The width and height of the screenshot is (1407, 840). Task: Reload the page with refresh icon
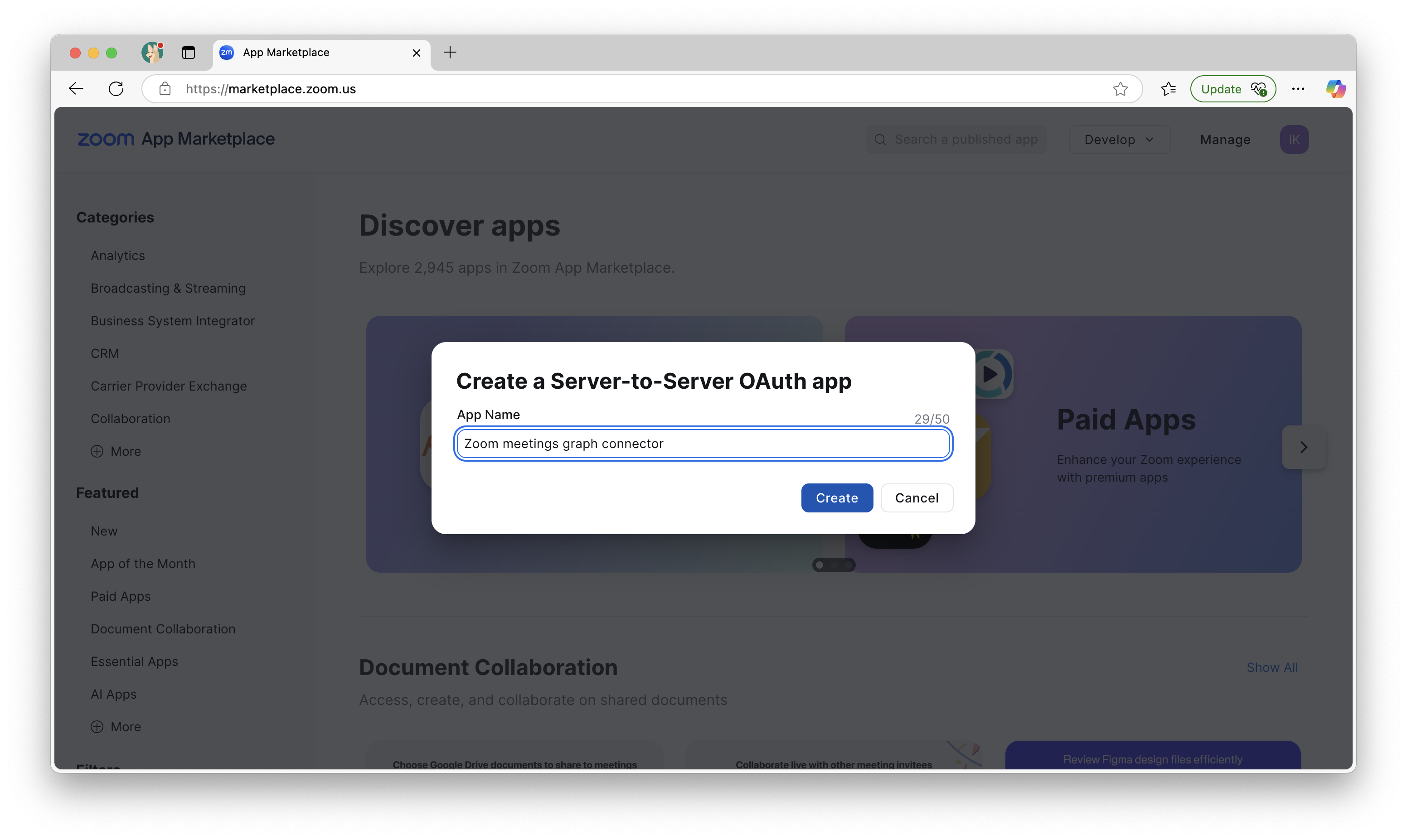coord(116,88)
